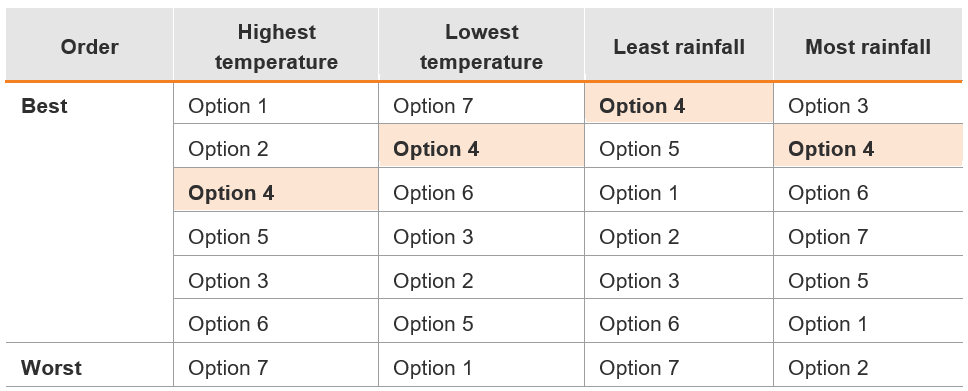Click the Worst row label
The height and width of the screenshot is (391, 968).
pyautogui.click(x=51, y=368)
